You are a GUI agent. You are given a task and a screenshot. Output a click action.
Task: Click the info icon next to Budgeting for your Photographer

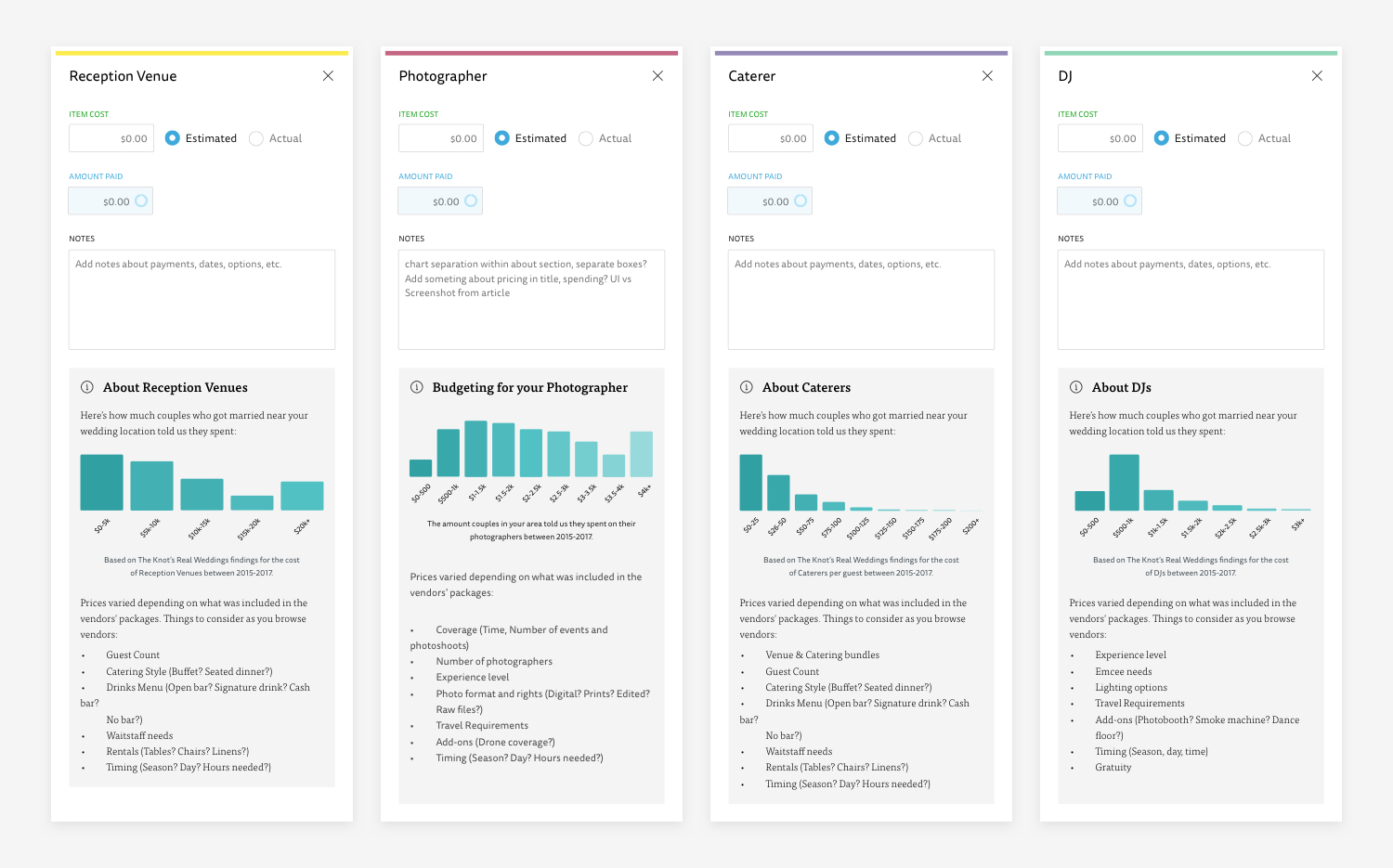click(x=417, y=387)
